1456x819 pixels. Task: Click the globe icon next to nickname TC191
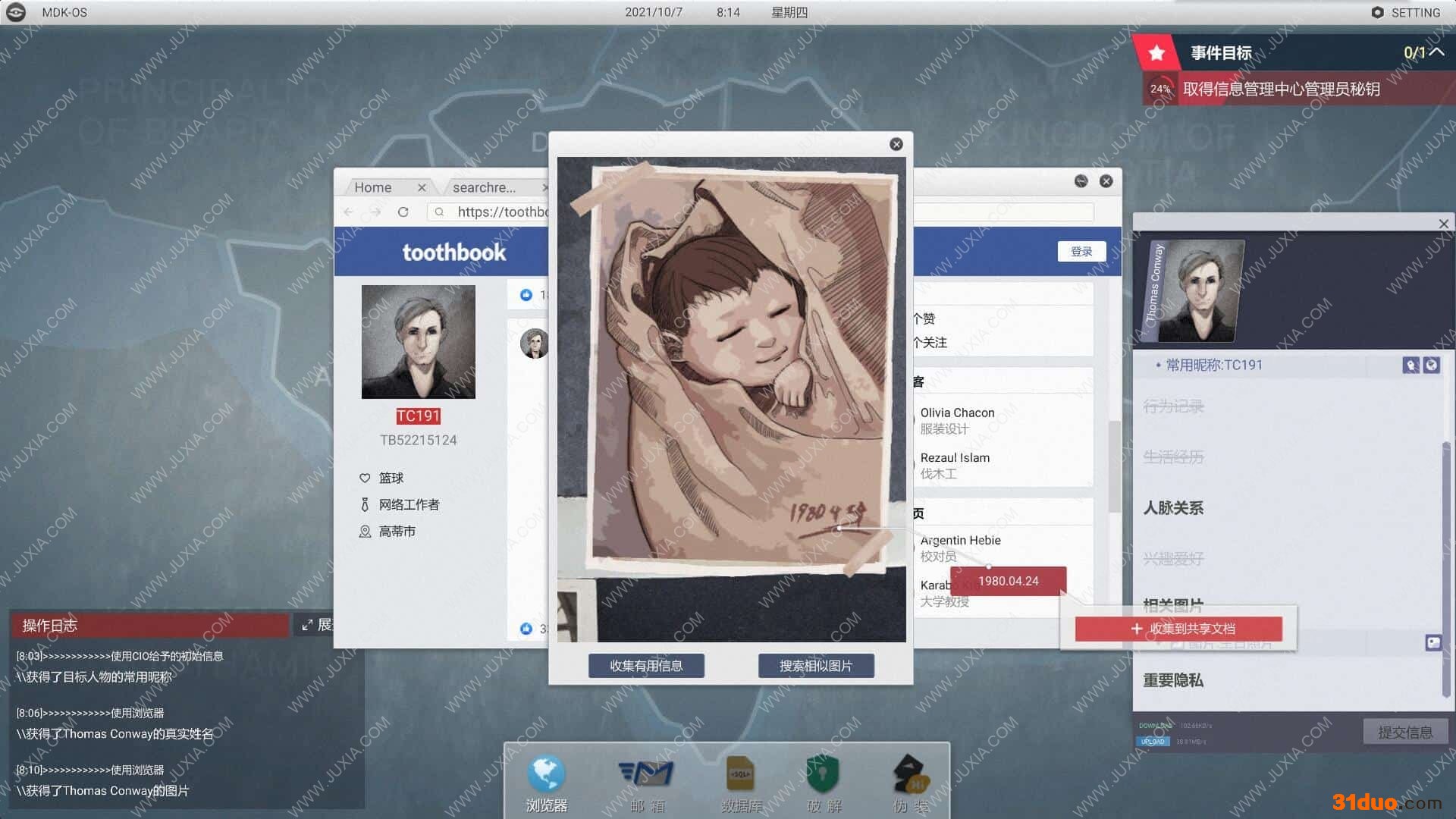point(1431,366)
